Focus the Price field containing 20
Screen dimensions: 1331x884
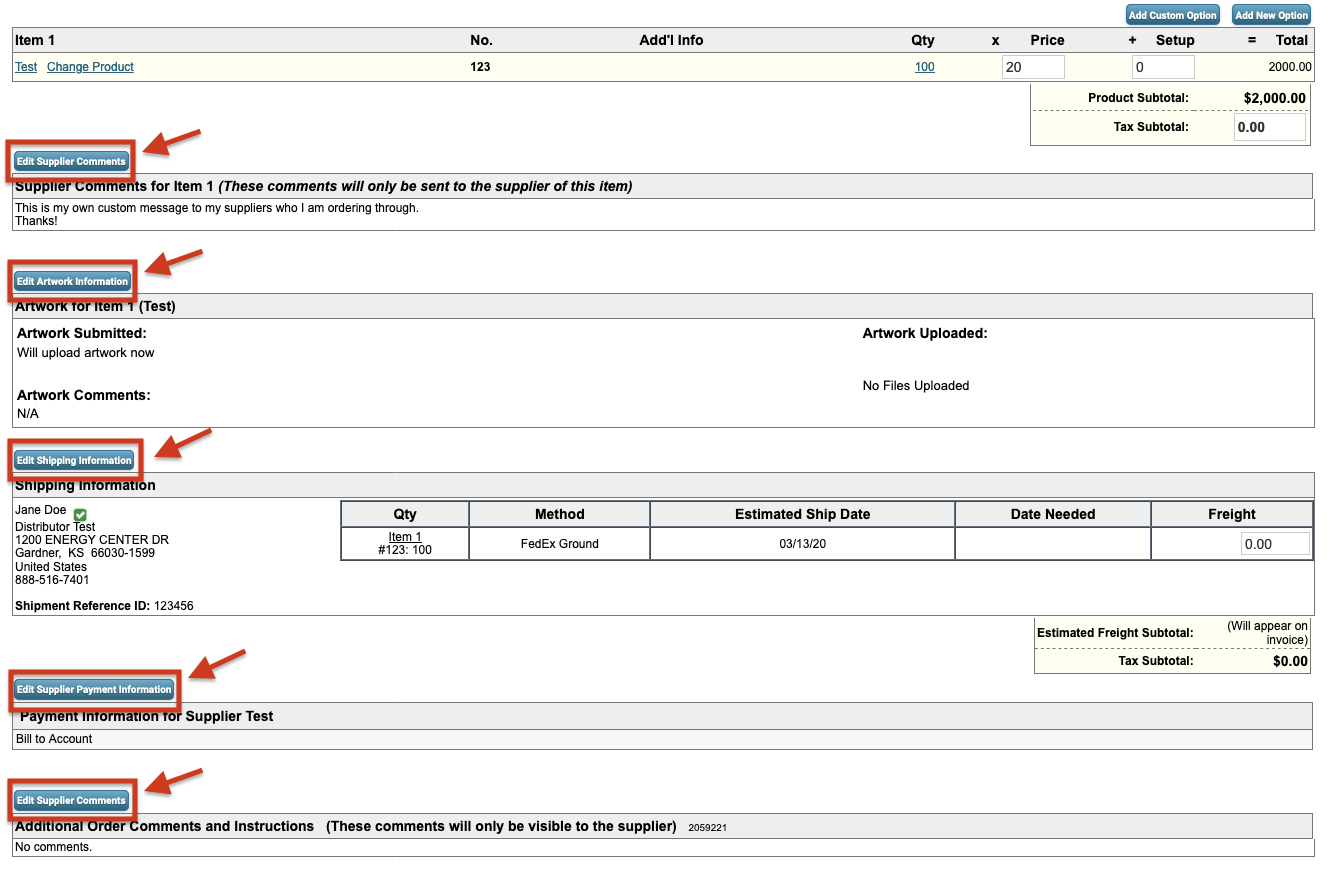pyautogui.click(x=1033, y=67)
